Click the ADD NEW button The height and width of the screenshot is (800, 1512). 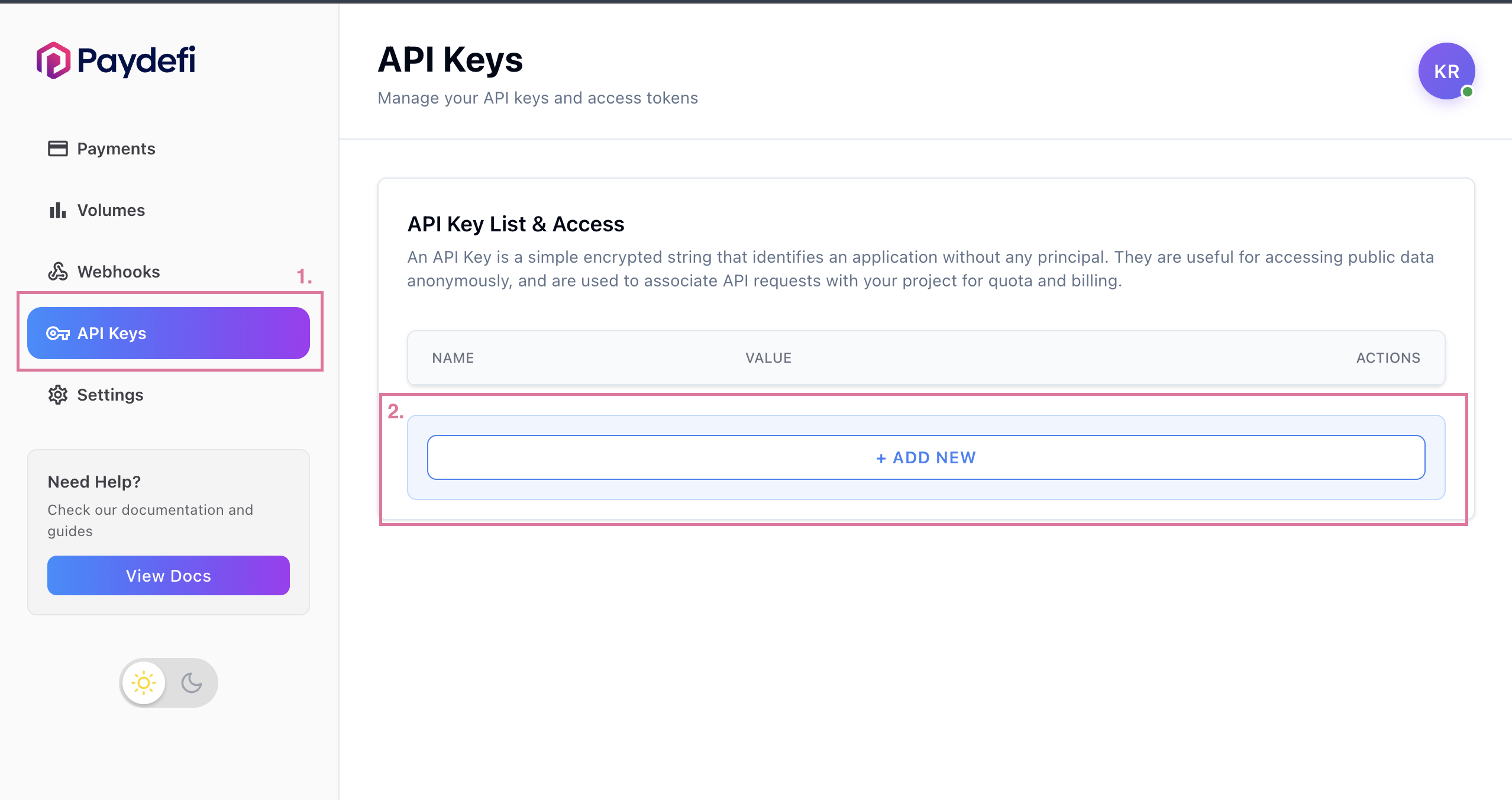(926, 457)
